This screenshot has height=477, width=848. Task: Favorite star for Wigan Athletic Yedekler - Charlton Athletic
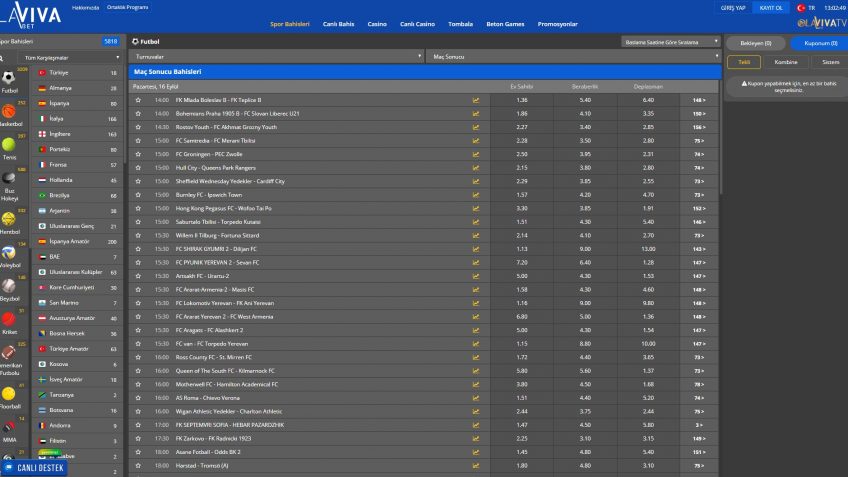(138, 412)
